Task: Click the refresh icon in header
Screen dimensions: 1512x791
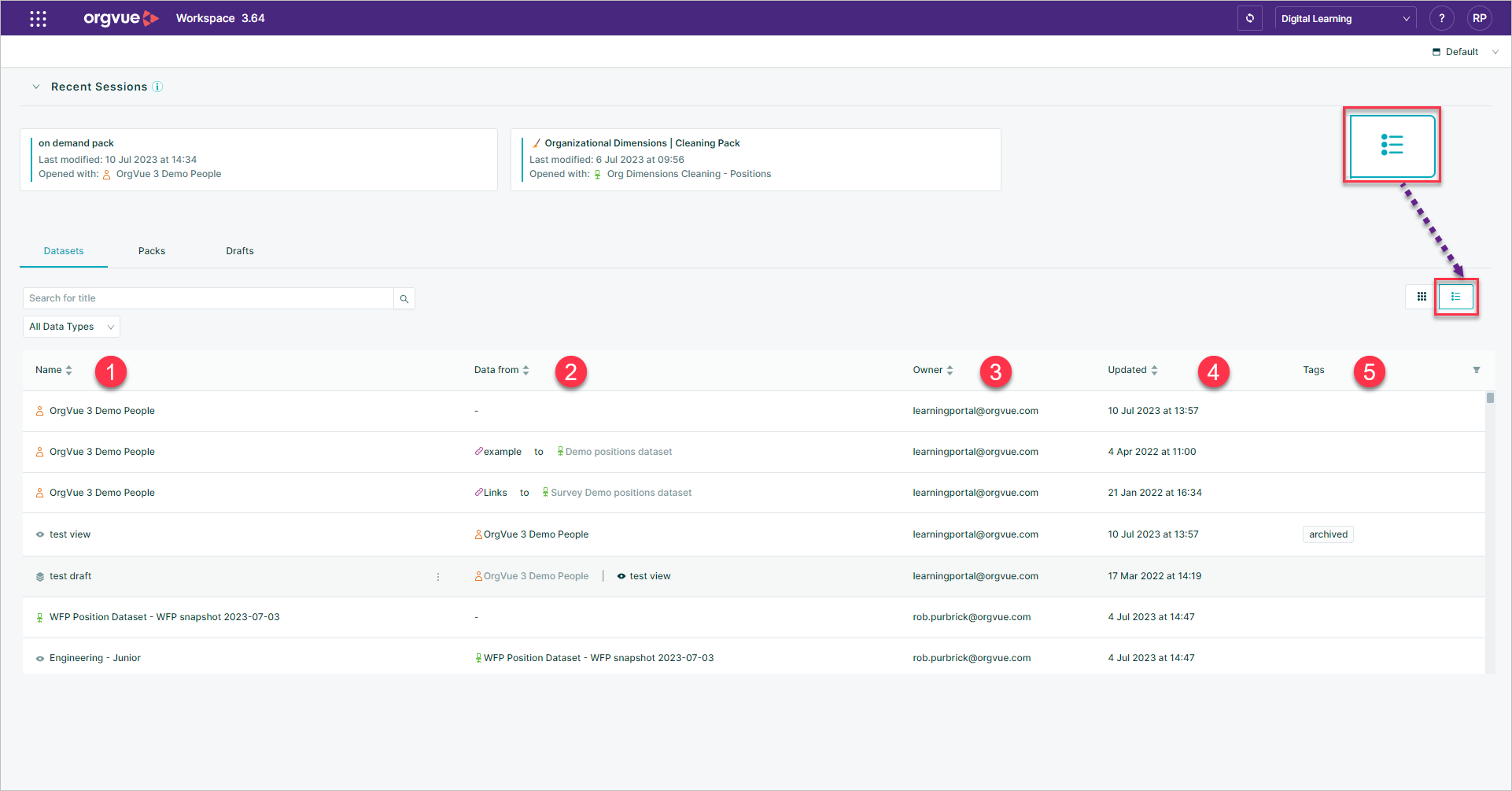Action: tap(1249, 18)
